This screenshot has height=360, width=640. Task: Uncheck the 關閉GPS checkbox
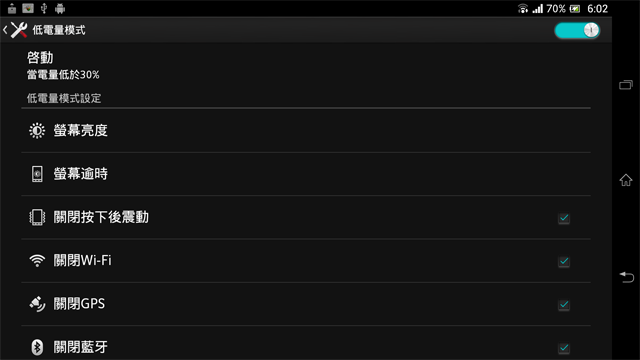click(564, 304)
